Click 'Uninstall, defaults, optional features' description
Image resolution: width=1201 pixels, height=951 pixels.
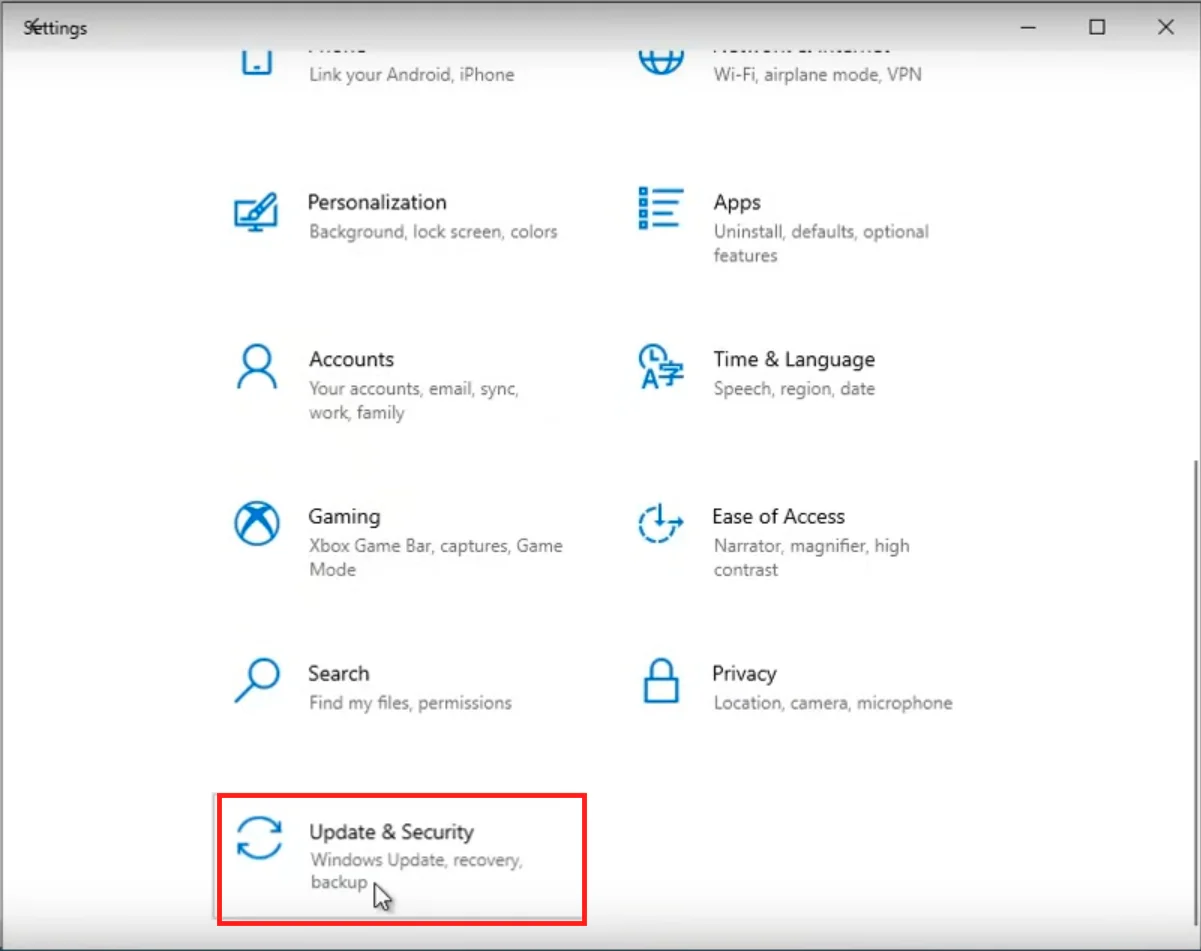821,244
